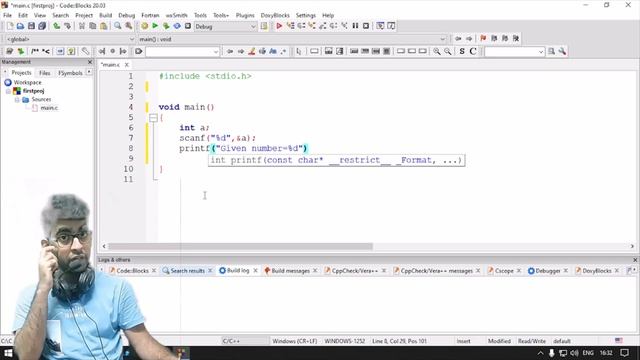Open the Build menu
The height and width of the screenshot is (360, 640).
point(105,16)
